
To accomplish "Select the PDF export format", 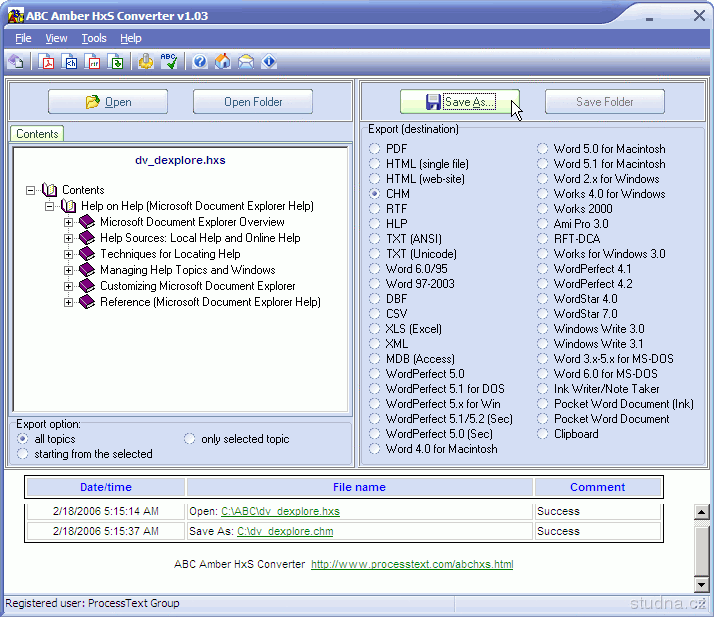I will click(x=375, y=149).
